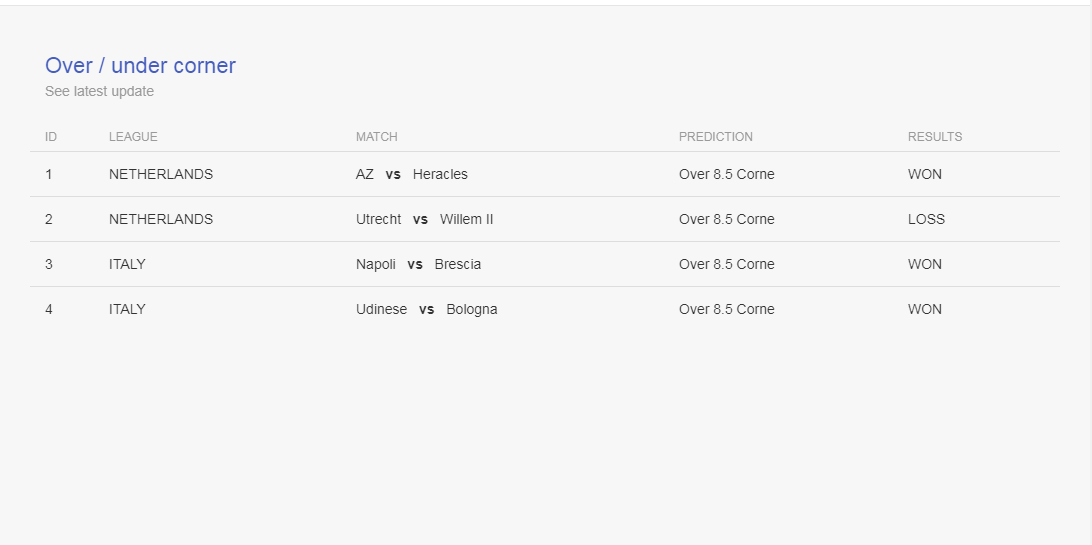Select the WON result for AZ match

tap(924, 174)
